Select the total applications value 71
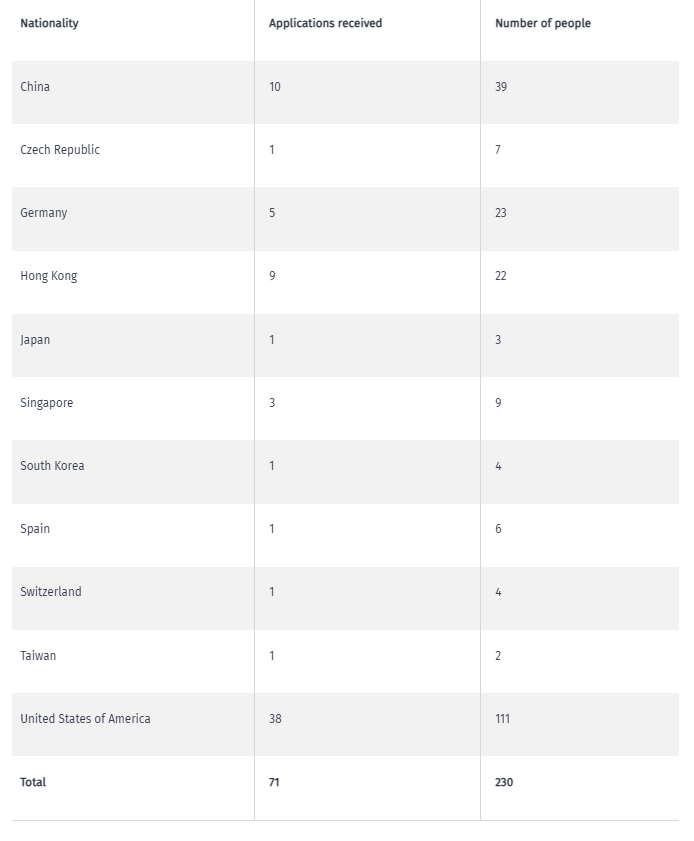Viewport: 694px width, 841px height. click(x=274, y=782)
